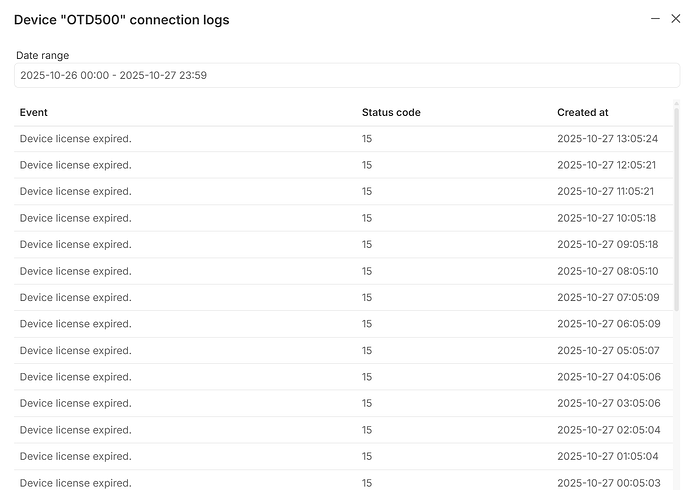Select the row created at 10:05:18
690x490 pixels.
[x=345, y=218]
